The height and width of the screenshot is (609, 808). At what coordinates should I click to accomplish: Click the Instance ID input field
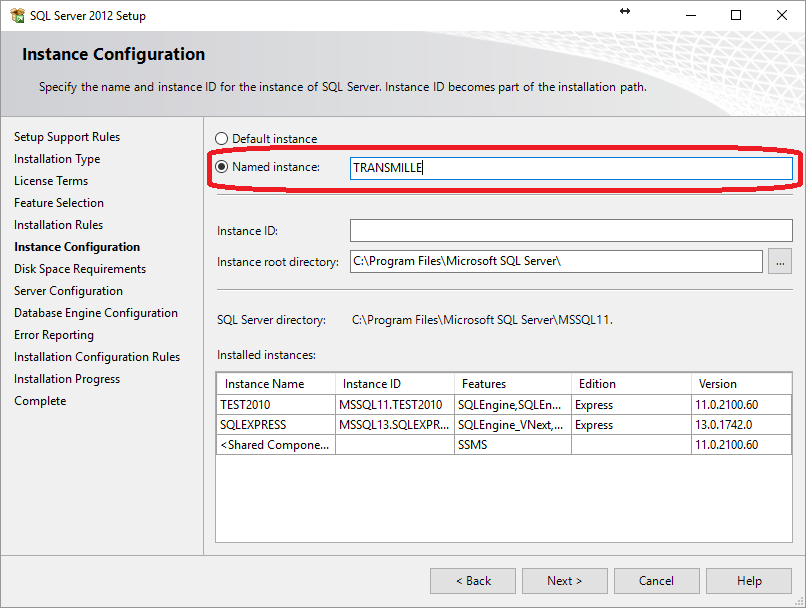571,230
